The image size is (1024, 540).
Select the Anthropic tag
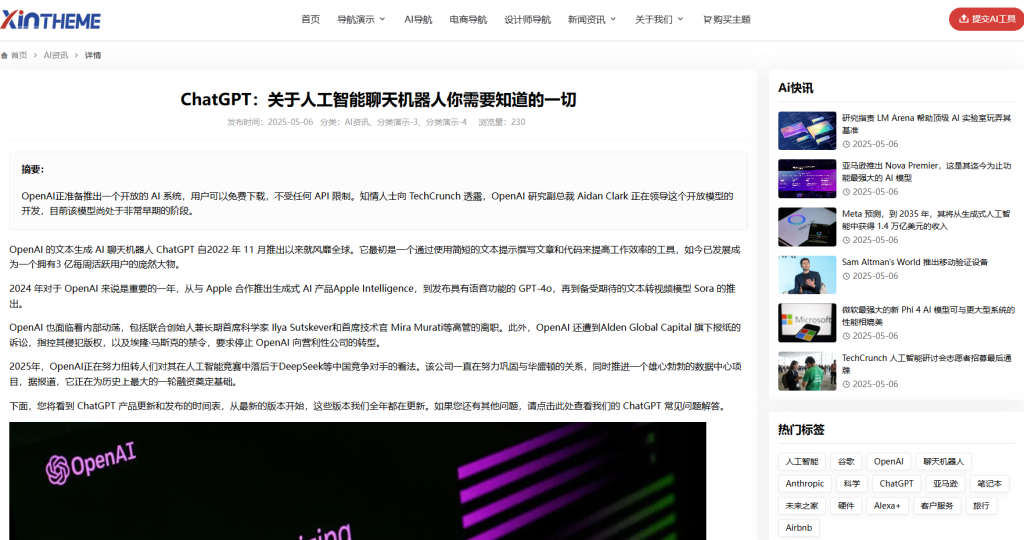805,484
